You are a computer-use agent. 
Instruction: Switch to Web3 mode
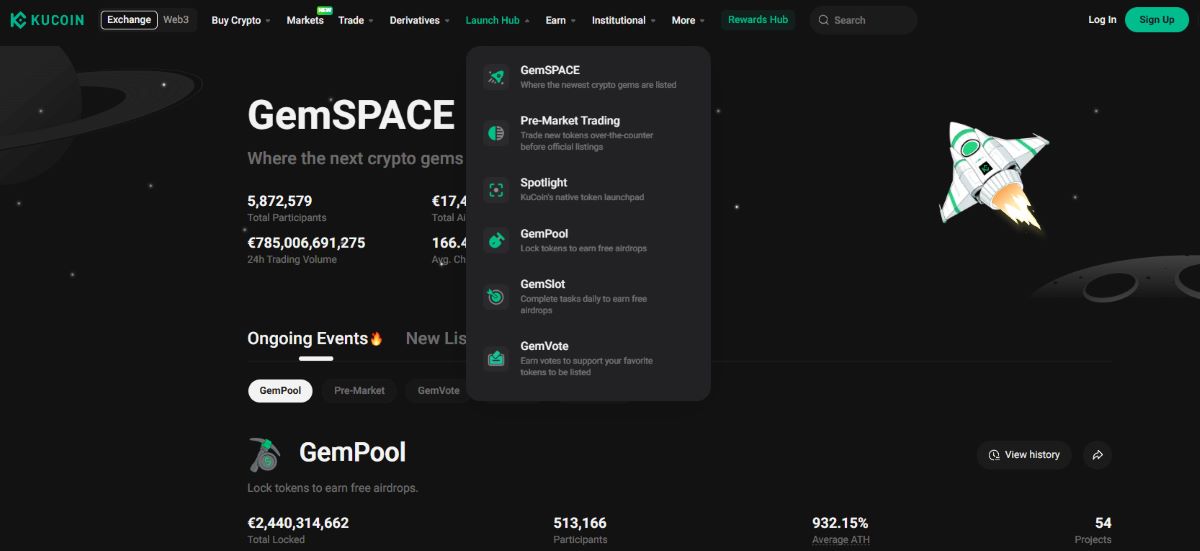tap(176, 20)
